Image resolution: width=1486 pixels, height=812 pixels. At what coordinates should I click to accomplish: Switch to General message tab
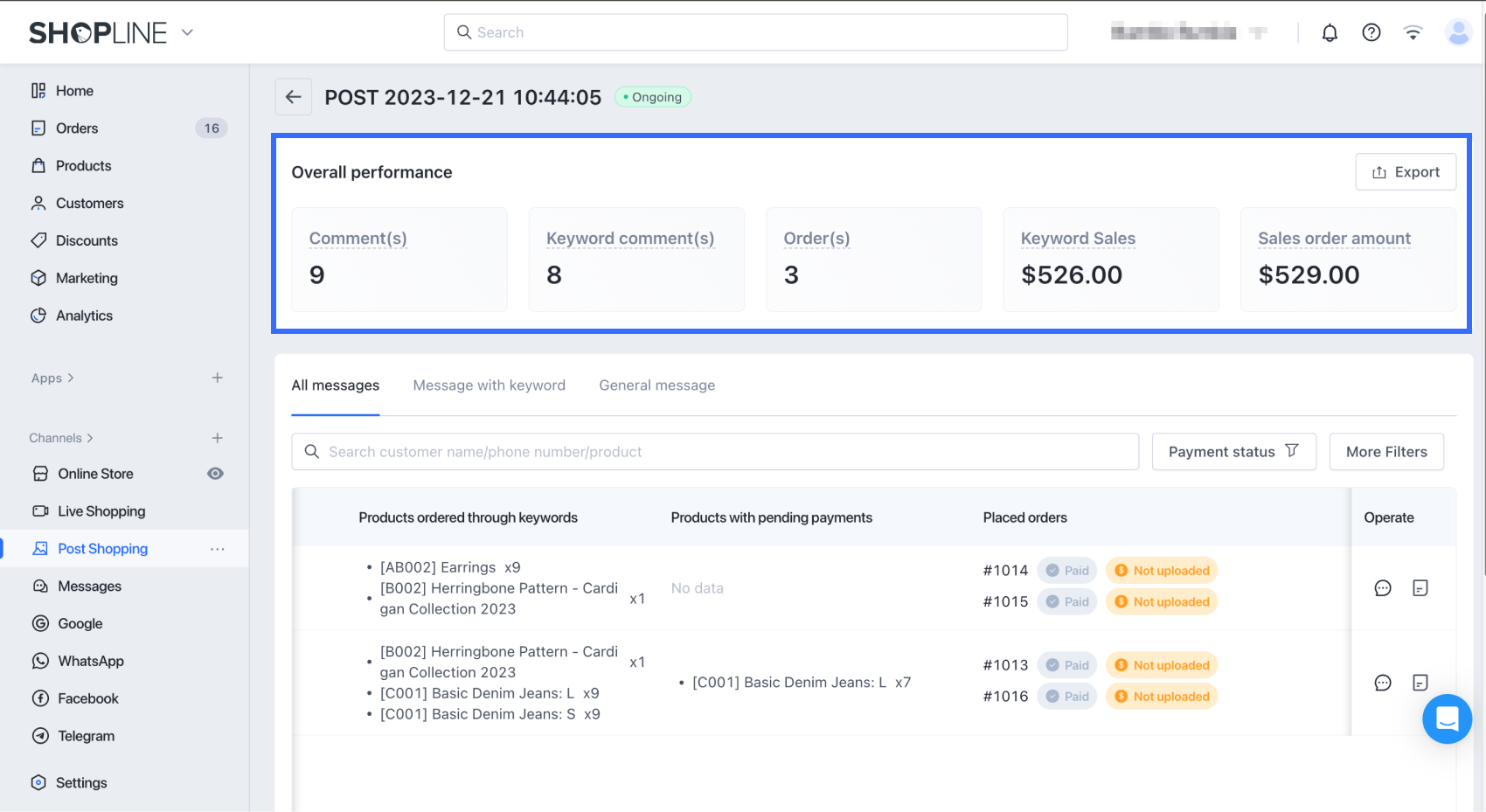point(656,385)
